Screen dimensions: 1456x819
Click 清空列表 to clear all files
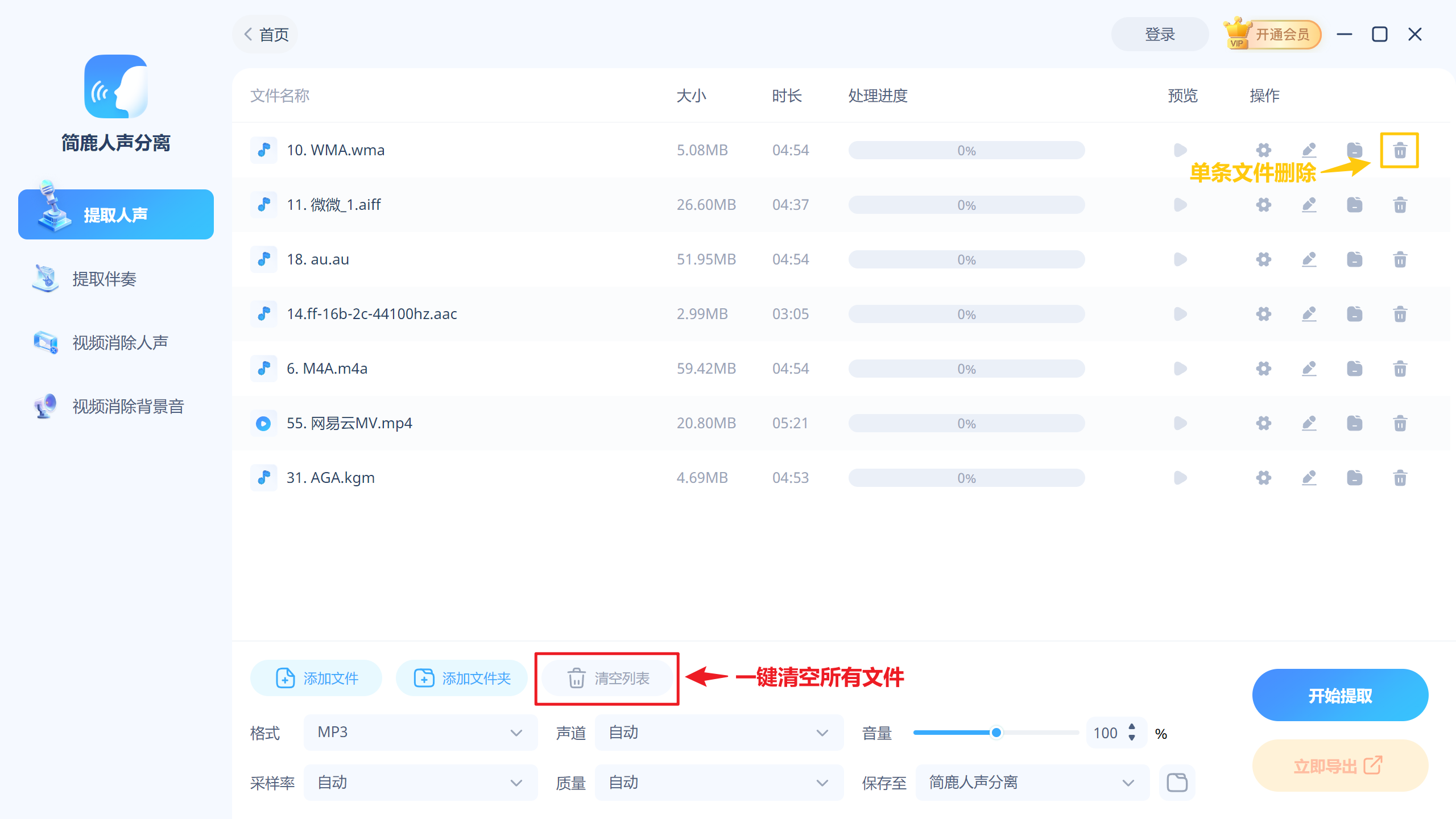[607, 679]
